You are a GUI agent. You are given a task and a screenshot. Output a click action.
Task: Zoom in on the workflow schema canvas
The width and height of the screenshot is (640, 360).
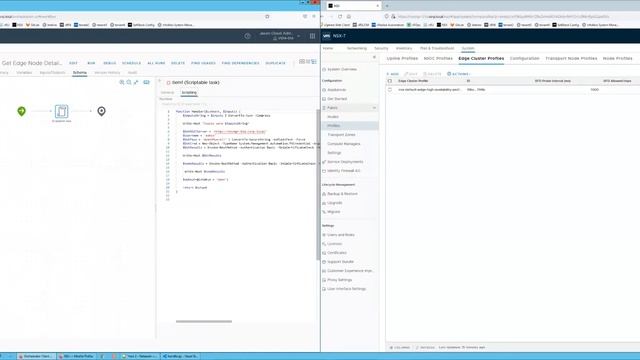(x=122, y=82)
